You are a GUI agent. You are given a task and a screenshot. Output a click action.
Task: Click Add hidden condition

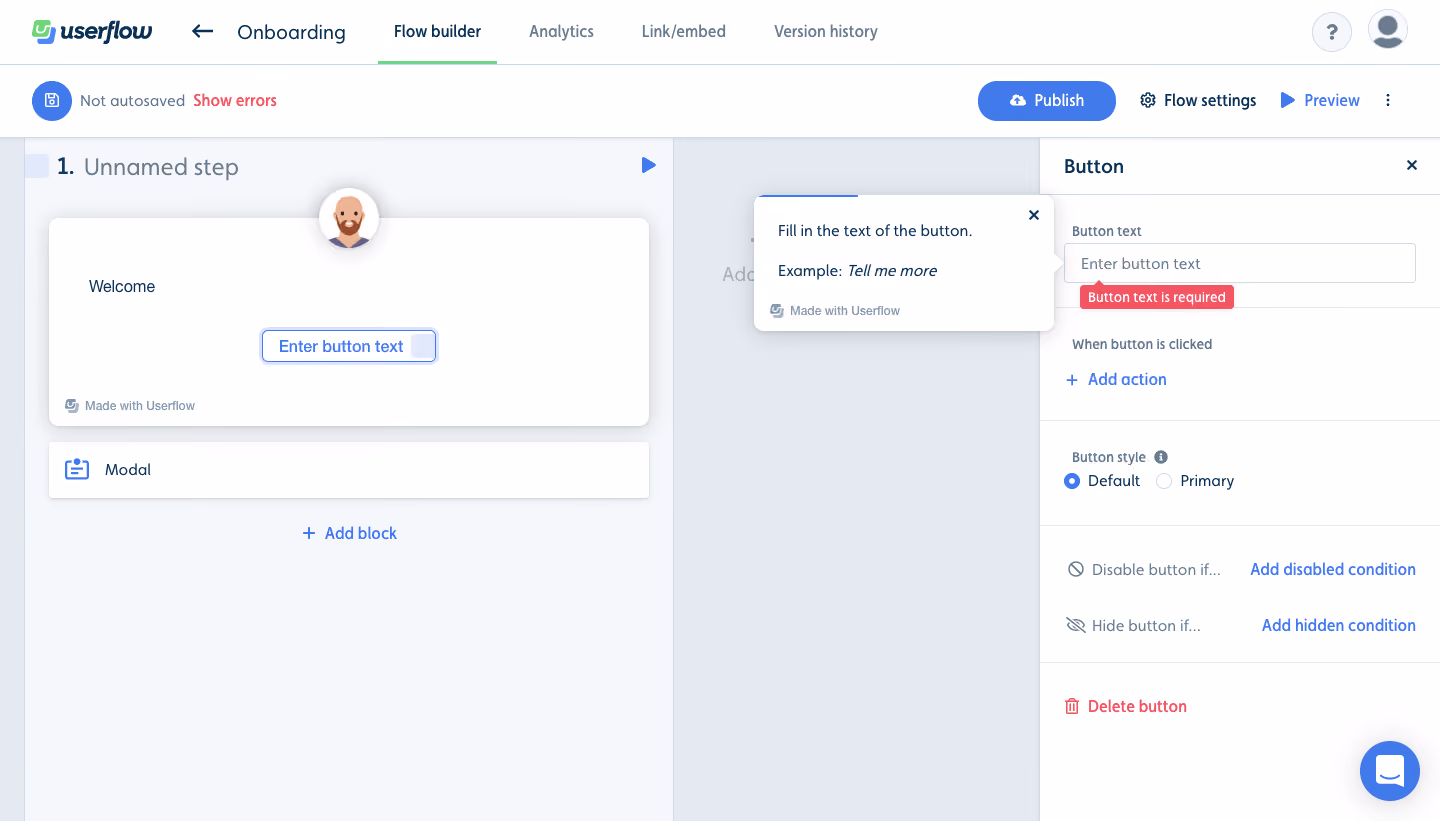pos(1339,625)
